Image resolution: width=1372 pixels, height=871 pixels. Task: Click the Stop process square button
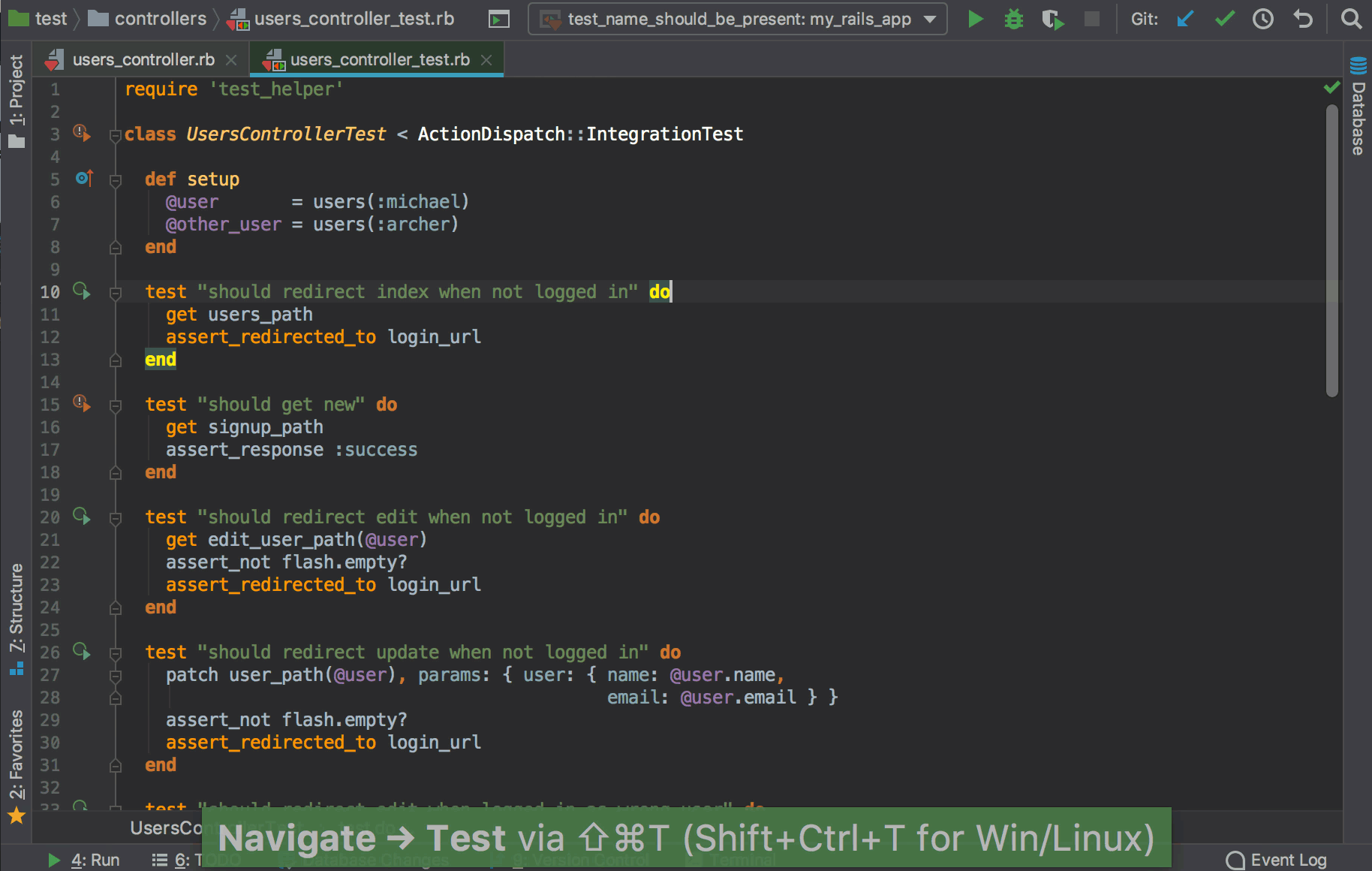(x=1092, y=19)
